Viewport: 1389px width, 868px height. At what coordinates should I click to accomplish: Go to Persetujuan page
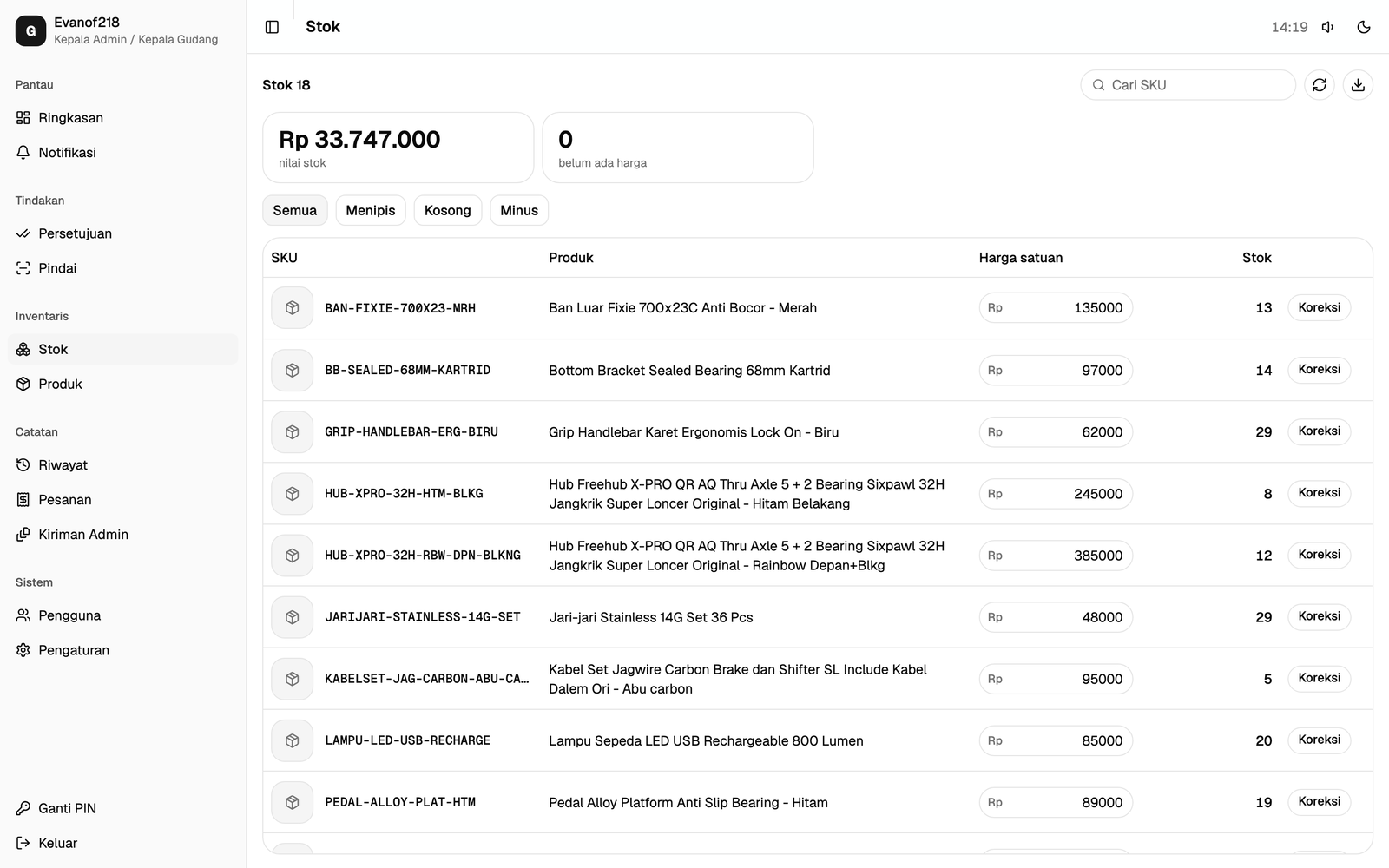122,233
